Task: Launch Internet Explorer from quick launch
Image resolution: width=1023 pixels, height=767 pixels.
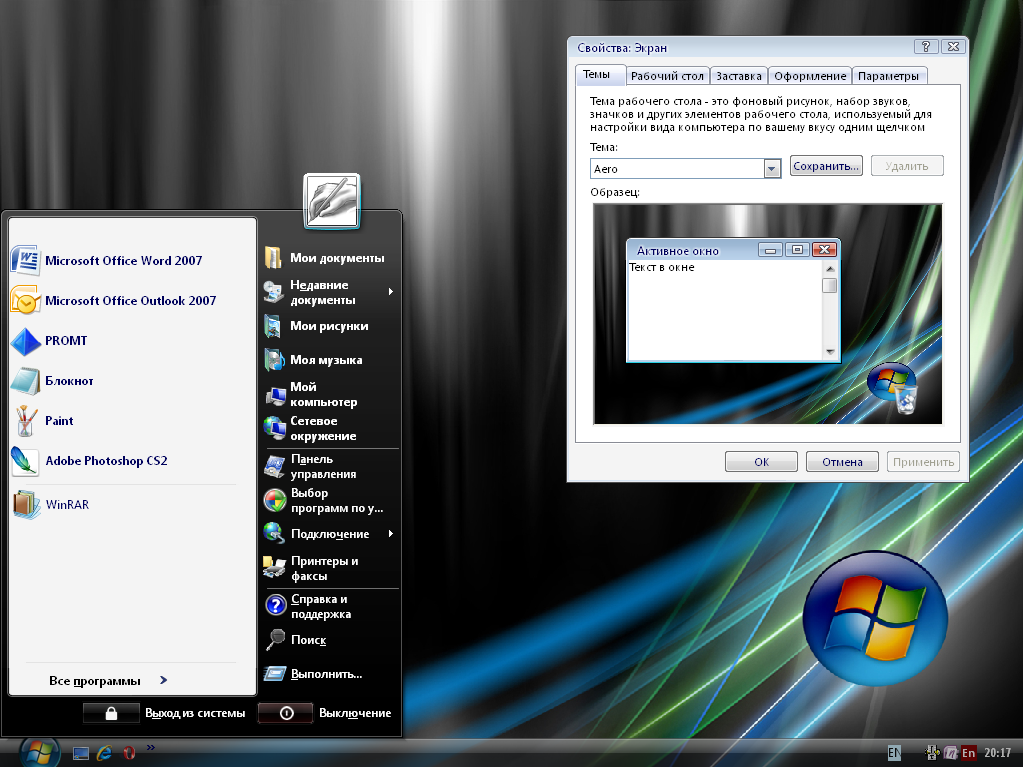Action: point(104,753)
